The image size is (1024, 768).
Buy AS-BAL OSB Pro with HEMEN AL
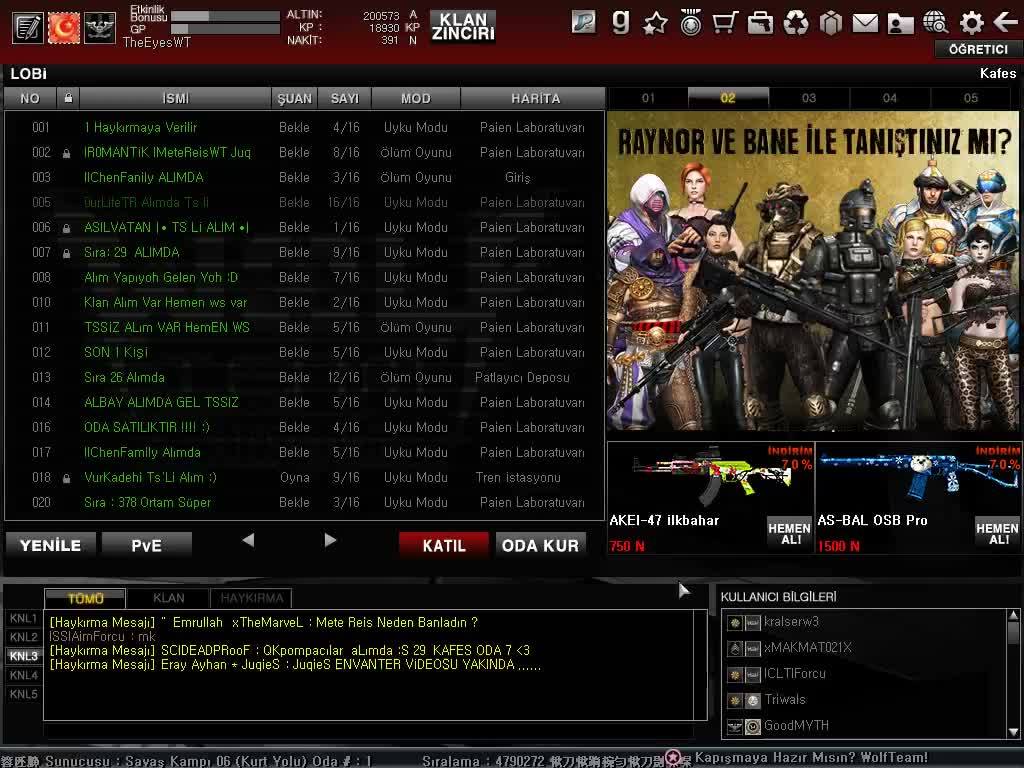click(997, 533)
